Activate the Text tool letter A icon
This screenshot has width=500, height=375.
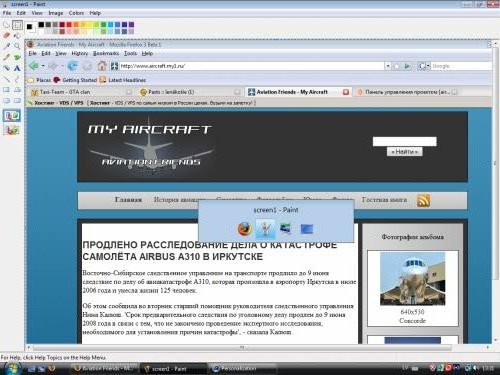point(17,68)
